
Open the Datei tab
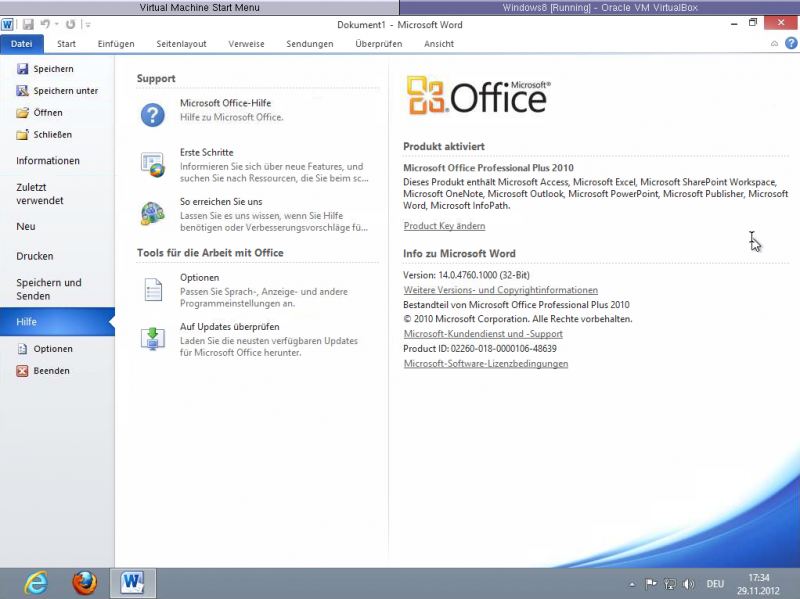(x=21, y=44)
